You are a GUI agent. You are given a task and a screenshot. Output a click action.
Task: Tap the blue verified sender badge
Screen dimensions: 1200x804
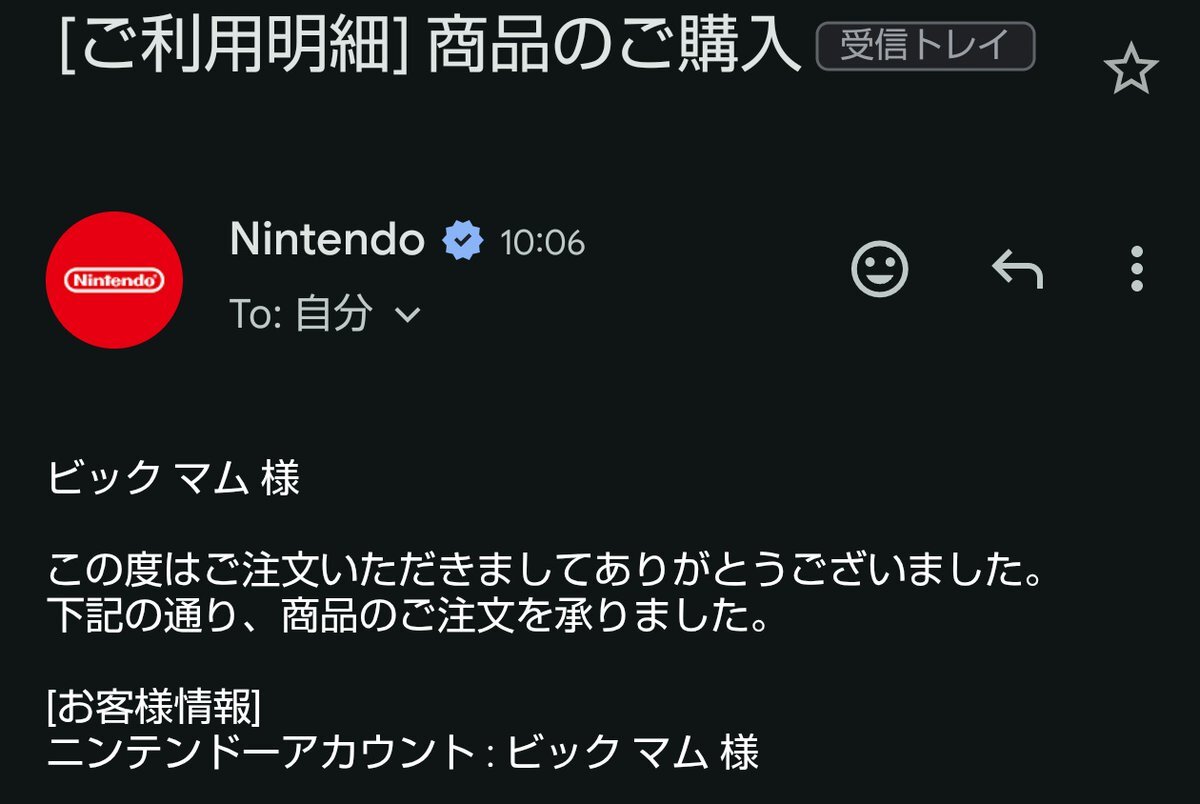pyautogui.click(x=463, y=241)
